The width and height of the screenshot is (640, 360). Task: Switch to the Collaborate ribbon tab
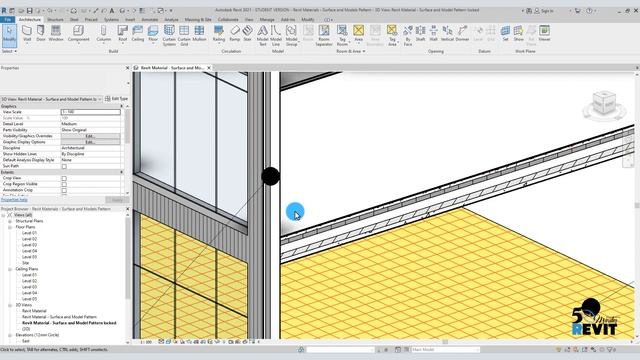(x=228, y=20)
